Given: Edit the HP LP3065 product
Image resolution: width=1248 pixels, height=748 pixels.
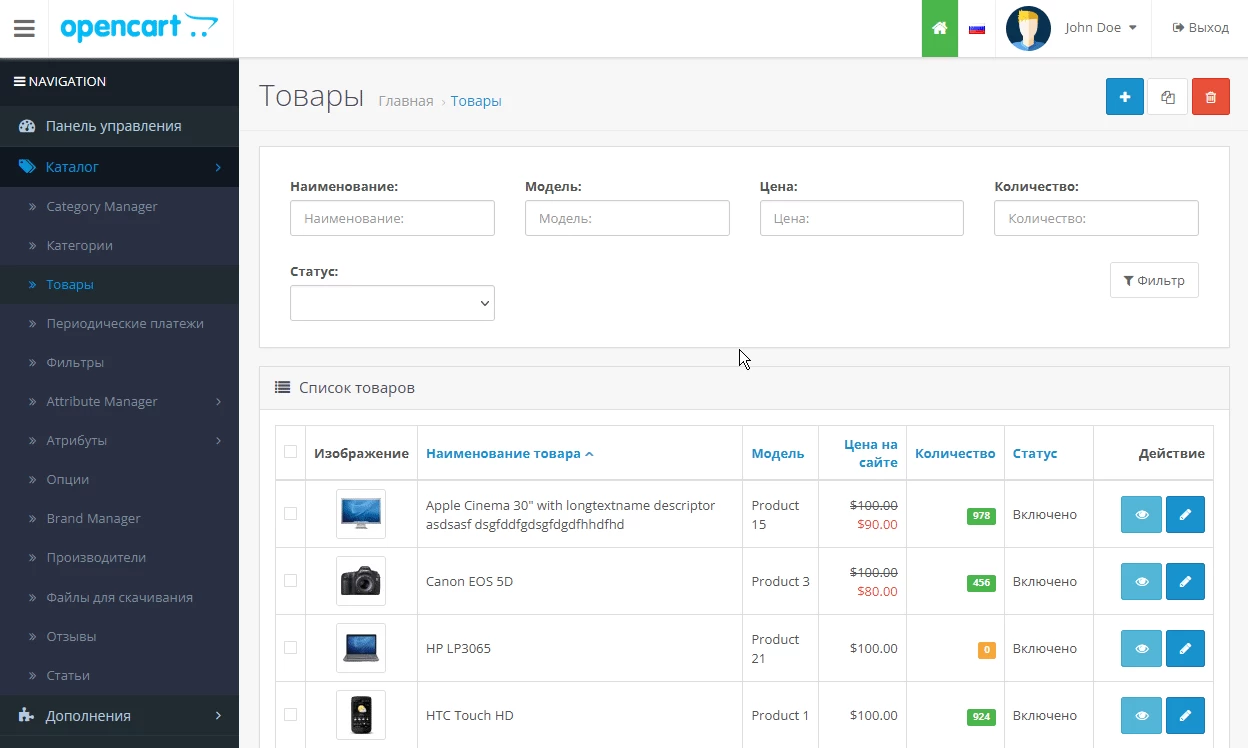Looking at the screenshot, I should pos(1185,648).
